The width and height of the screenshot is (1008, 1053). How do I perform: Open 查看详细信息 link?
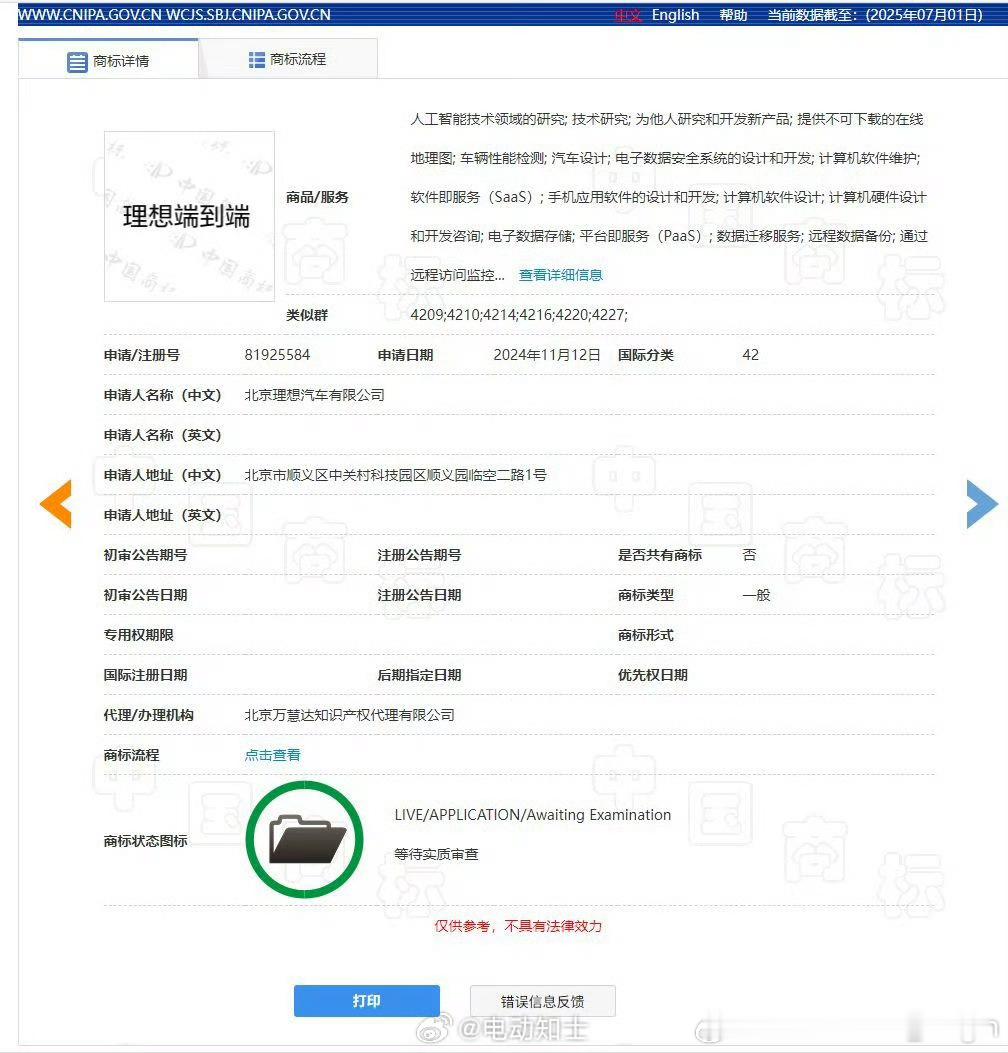click(561, 275)
